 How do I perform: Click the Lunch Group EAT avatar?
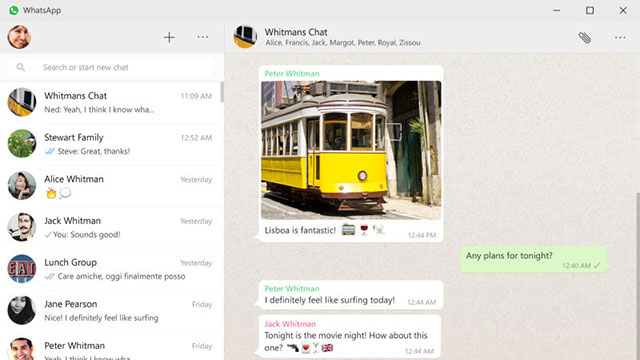pyautogui.click(x=22, y=269)
